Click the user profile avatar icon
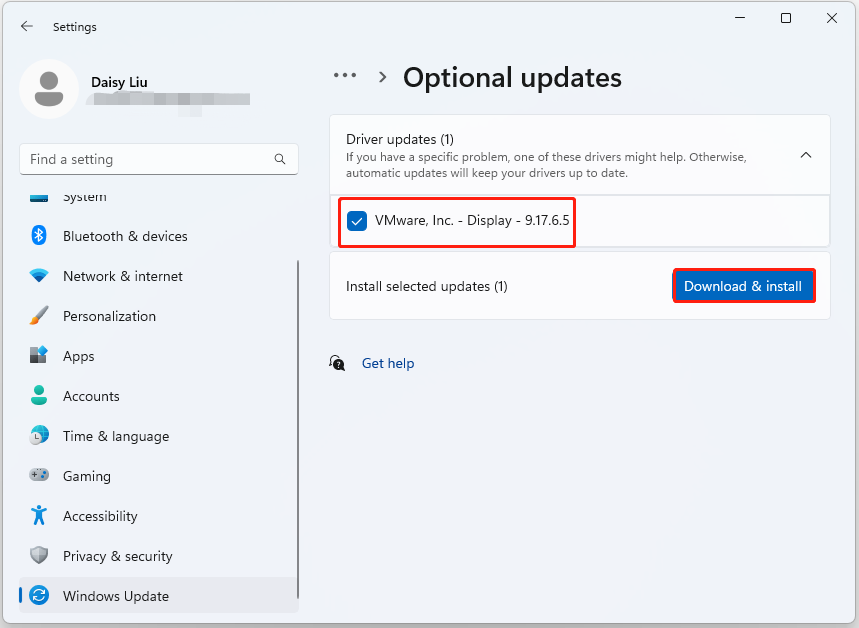Screen dimensions: 859x628 click(x=49, y=89)
